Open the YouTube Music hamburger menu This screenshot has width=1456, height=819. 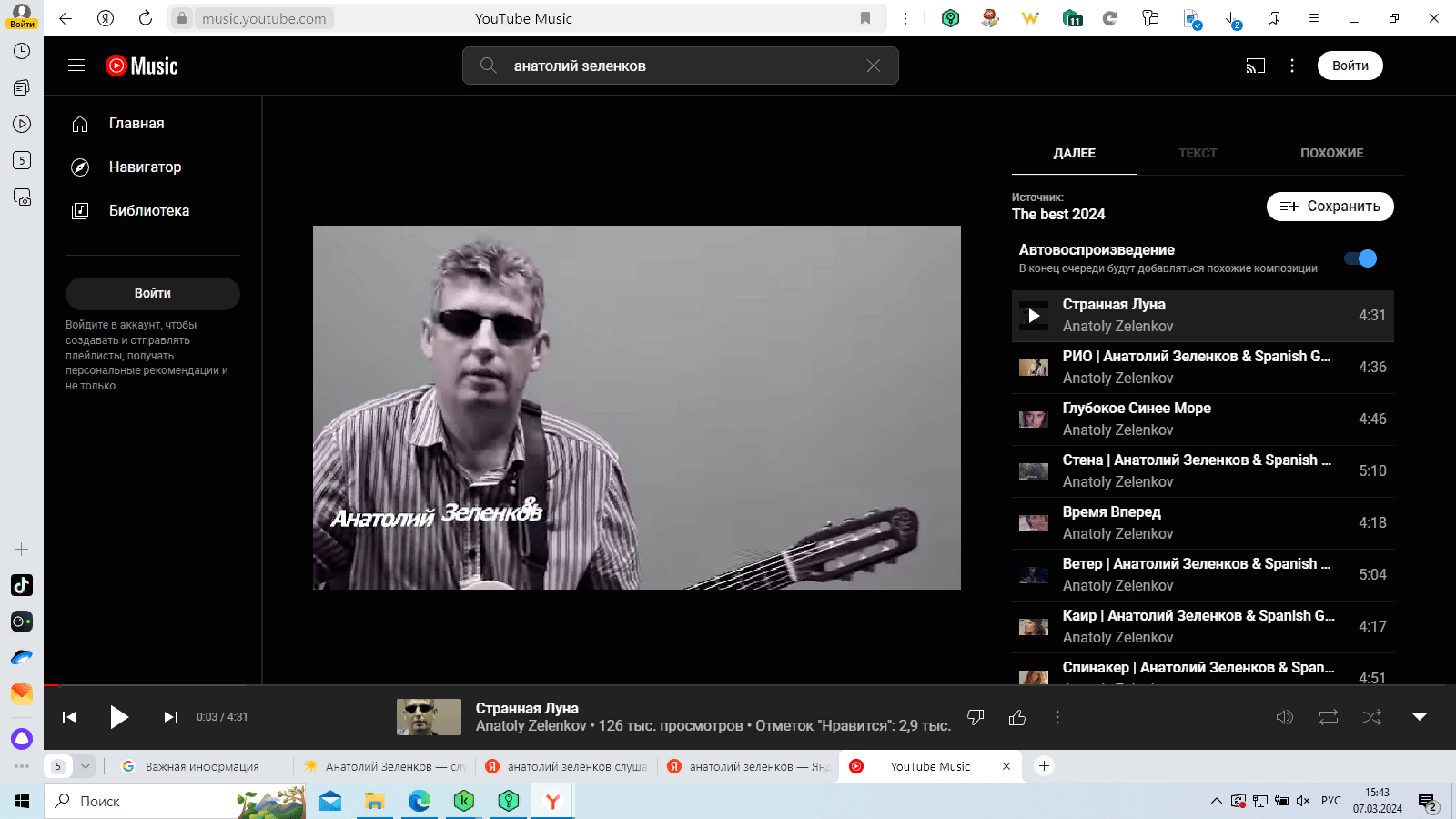[76, 66]
